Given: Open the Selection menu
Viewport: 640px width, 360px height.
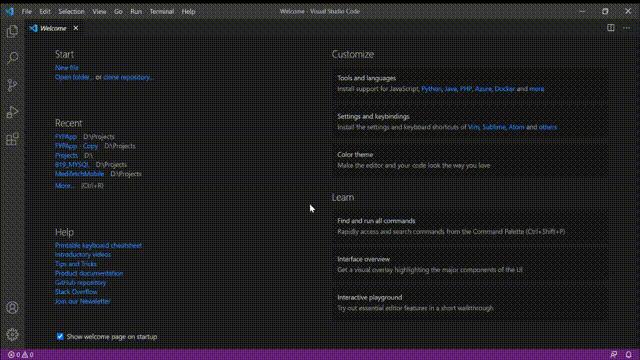Looking at the screenshot, I should (71, 11).
